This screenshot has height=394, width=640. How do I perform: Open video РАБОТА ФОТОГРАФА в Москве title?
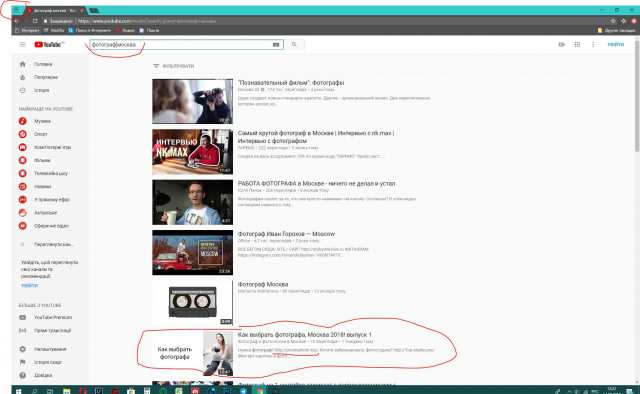pyautogui.click(x=316, y=184)
